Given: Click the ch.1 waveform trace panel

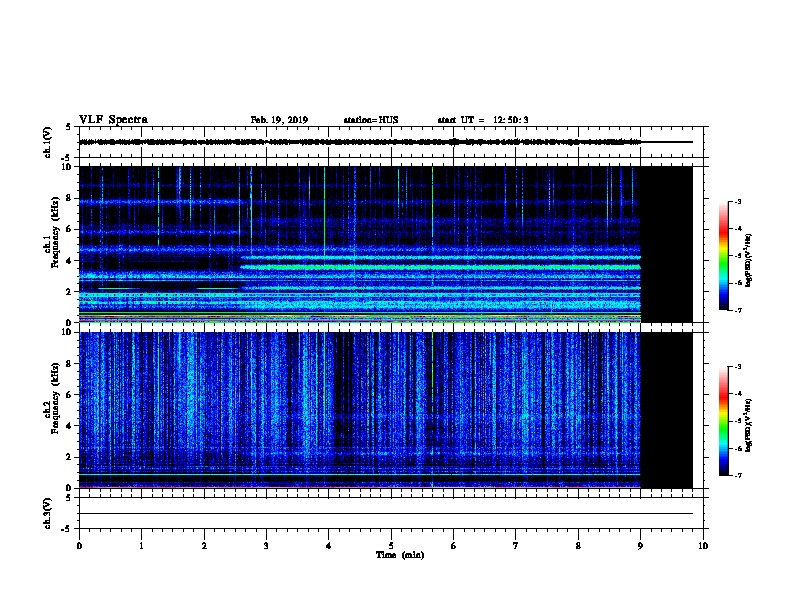Looking at the screenshot, I should (x=391, y=142).
